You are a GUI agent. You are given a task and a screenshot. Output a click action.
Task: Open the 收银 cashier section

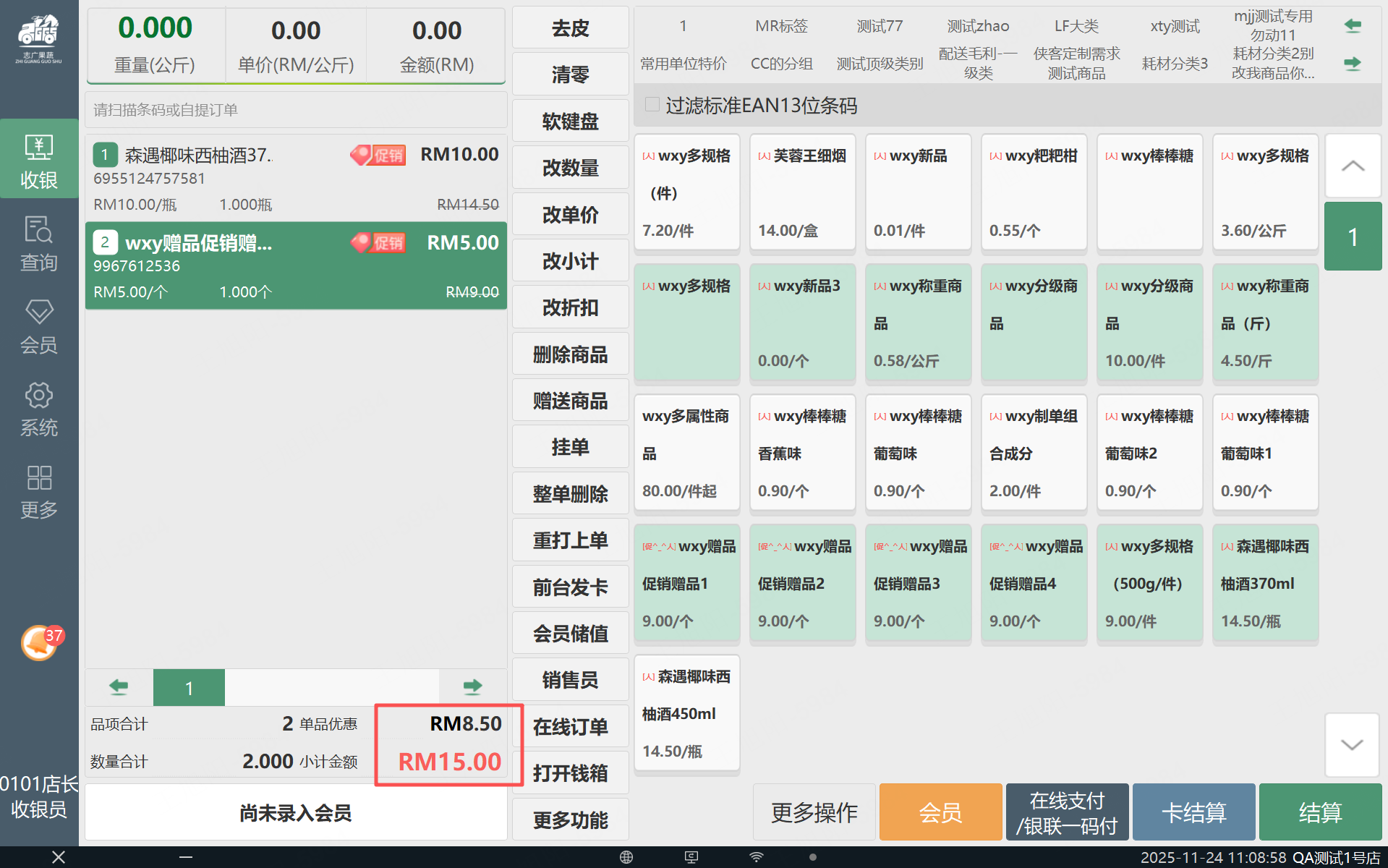(x=39, y=159)
